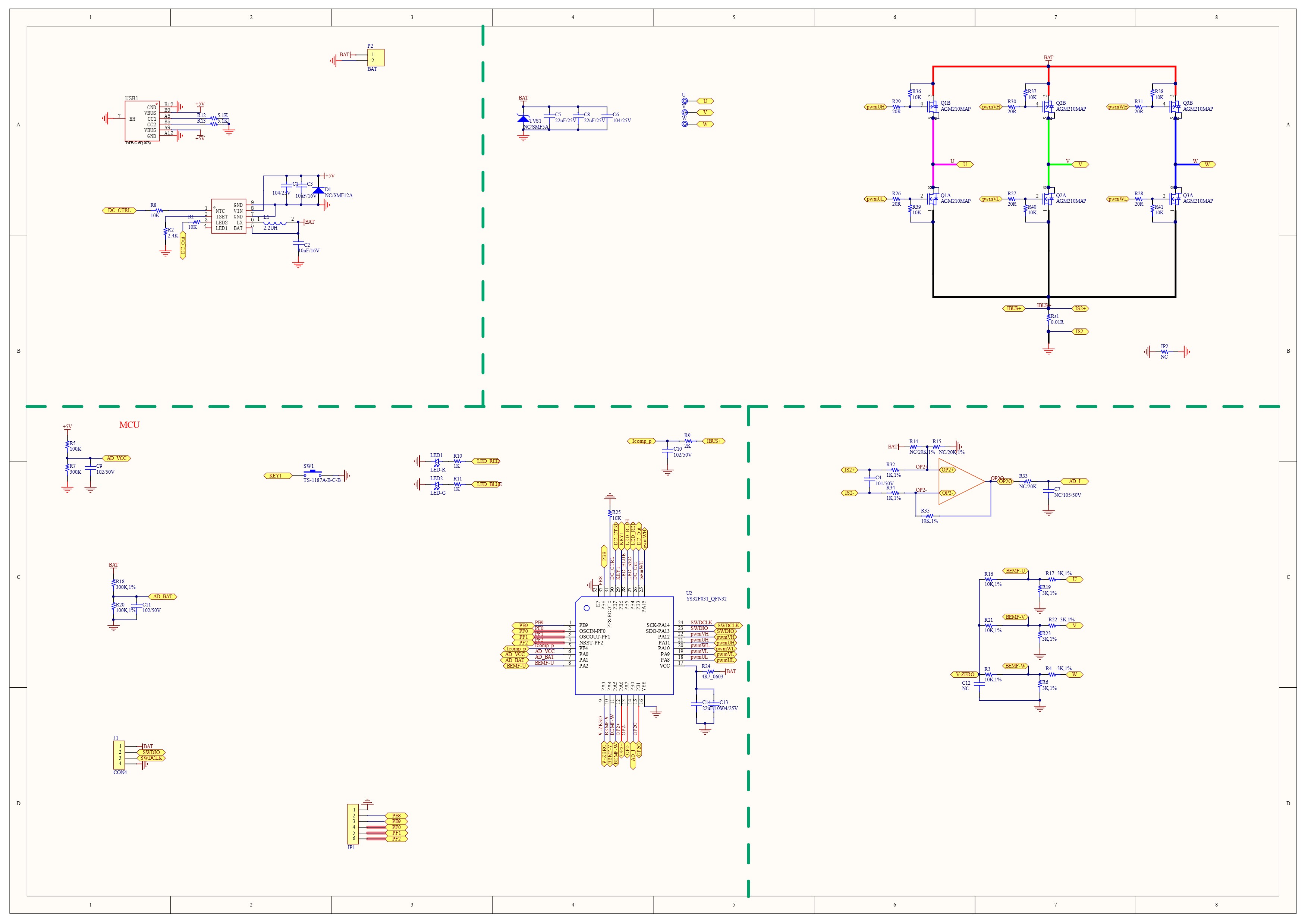Select the USB1 connector symbol
1308x924 pixels.
point(142,121)
